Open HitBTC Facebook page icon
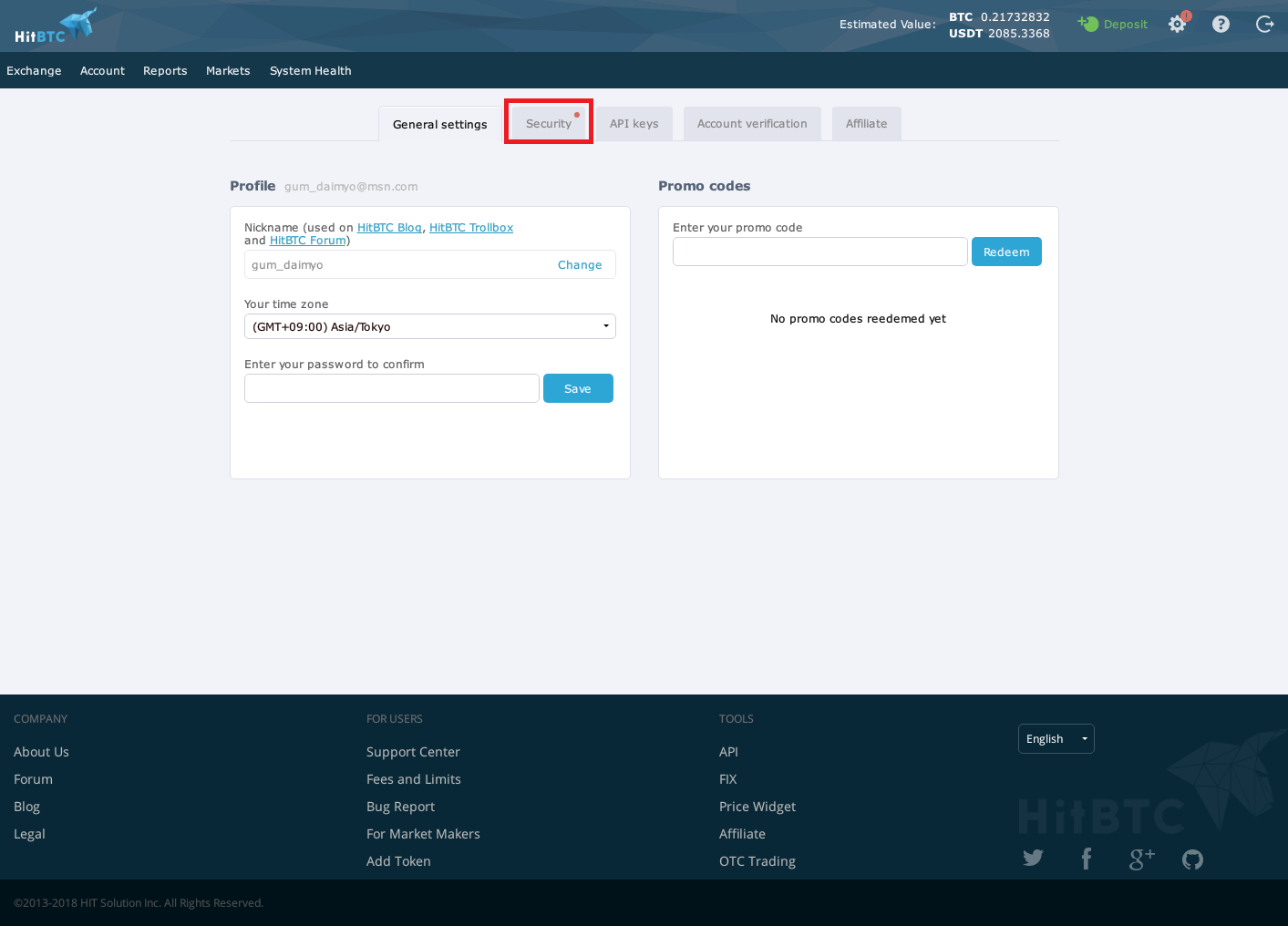The image size is (1288, 926). point(1087,859)
